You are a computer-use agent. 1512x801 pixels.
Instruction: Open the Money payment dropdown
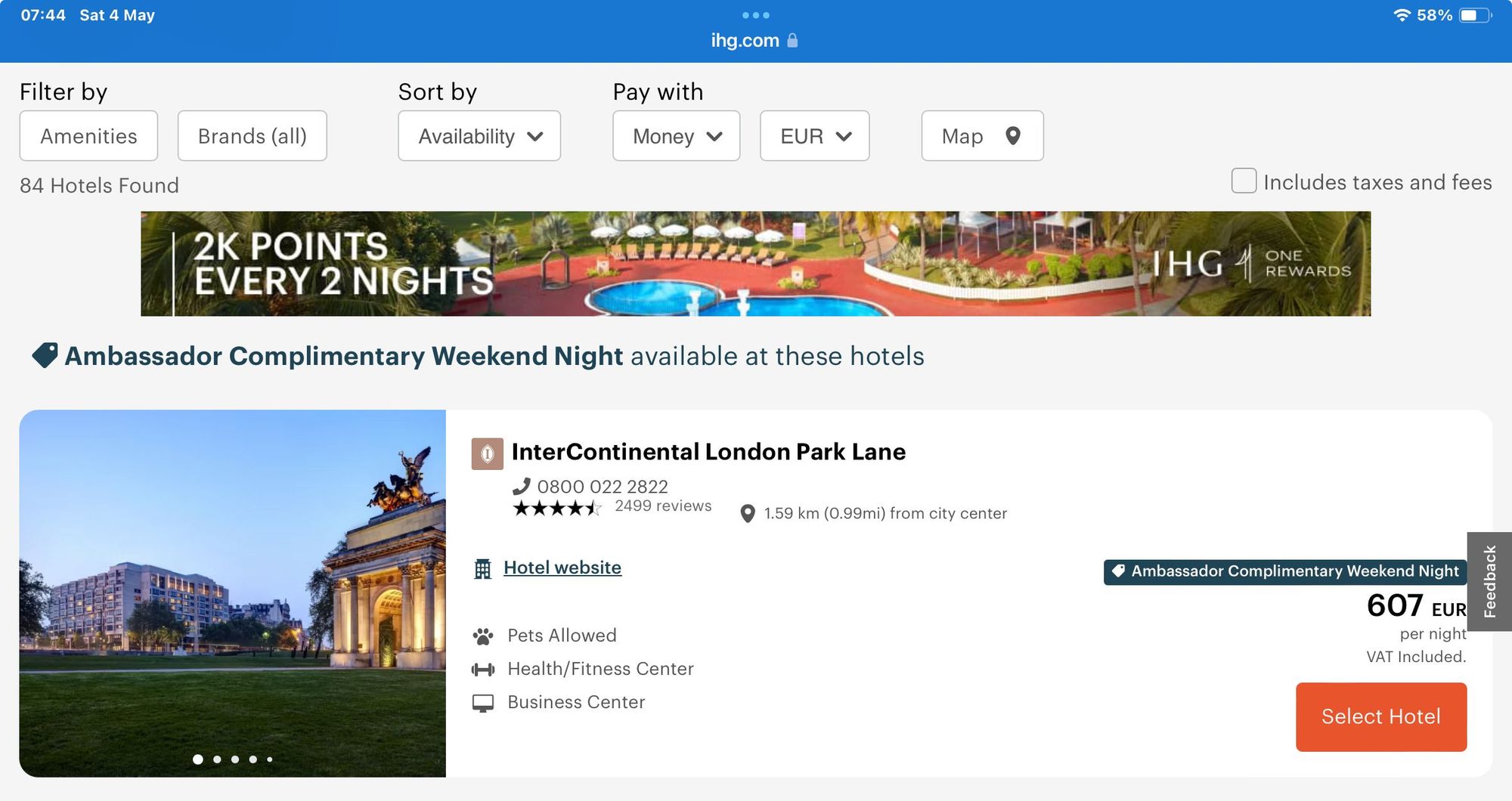676,136
